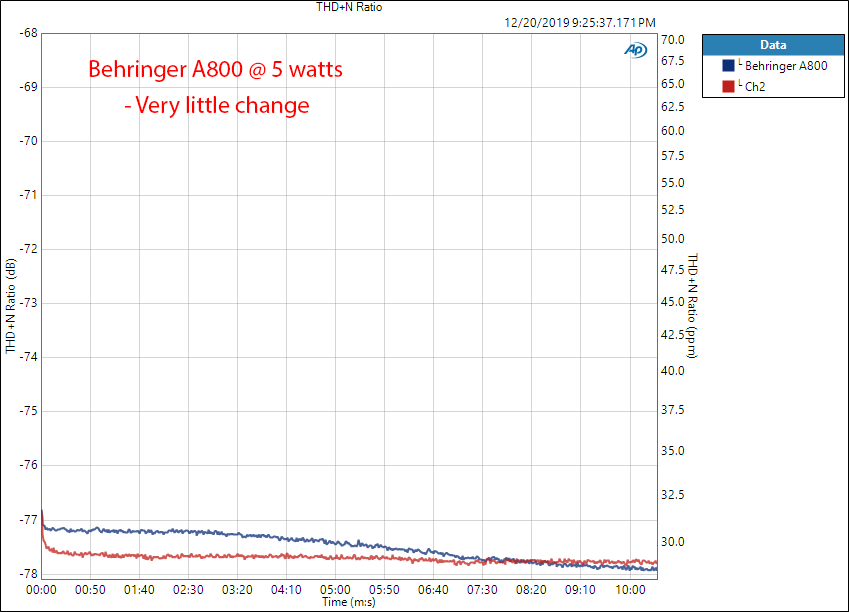This screenshot has height=612, width=849.
Task: Click the Time (m:s) axis title
Action: [349, 602]
